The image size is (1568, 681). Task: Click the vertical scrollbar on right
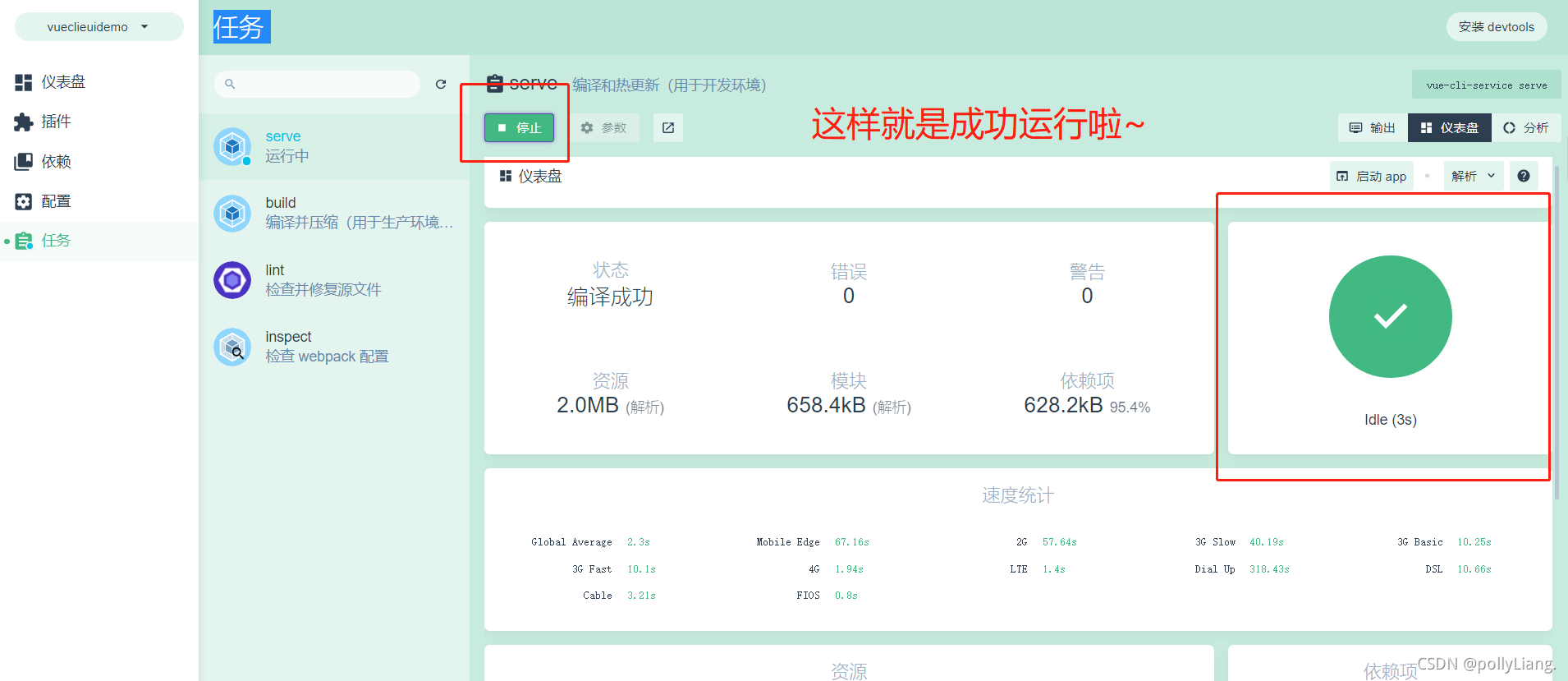pyautogui.click(x=1557, y=333)
